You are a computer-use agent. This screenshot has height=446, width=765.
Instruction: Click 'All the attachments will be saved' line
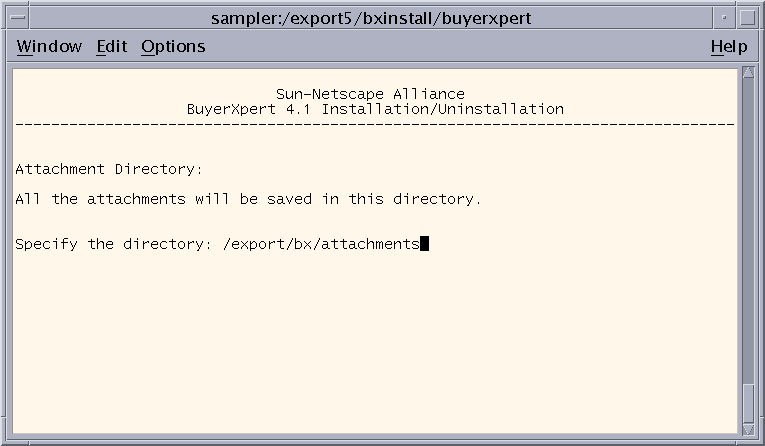248,199
